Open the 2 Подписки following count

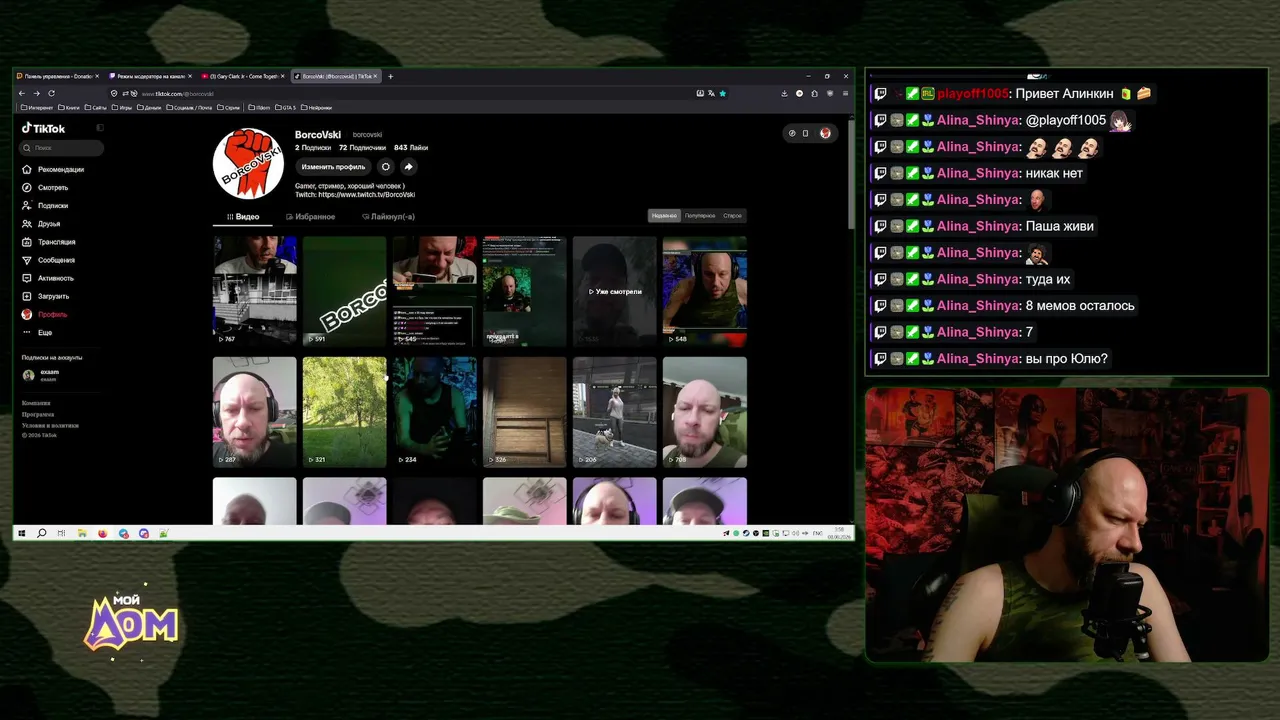click(312, 147)
